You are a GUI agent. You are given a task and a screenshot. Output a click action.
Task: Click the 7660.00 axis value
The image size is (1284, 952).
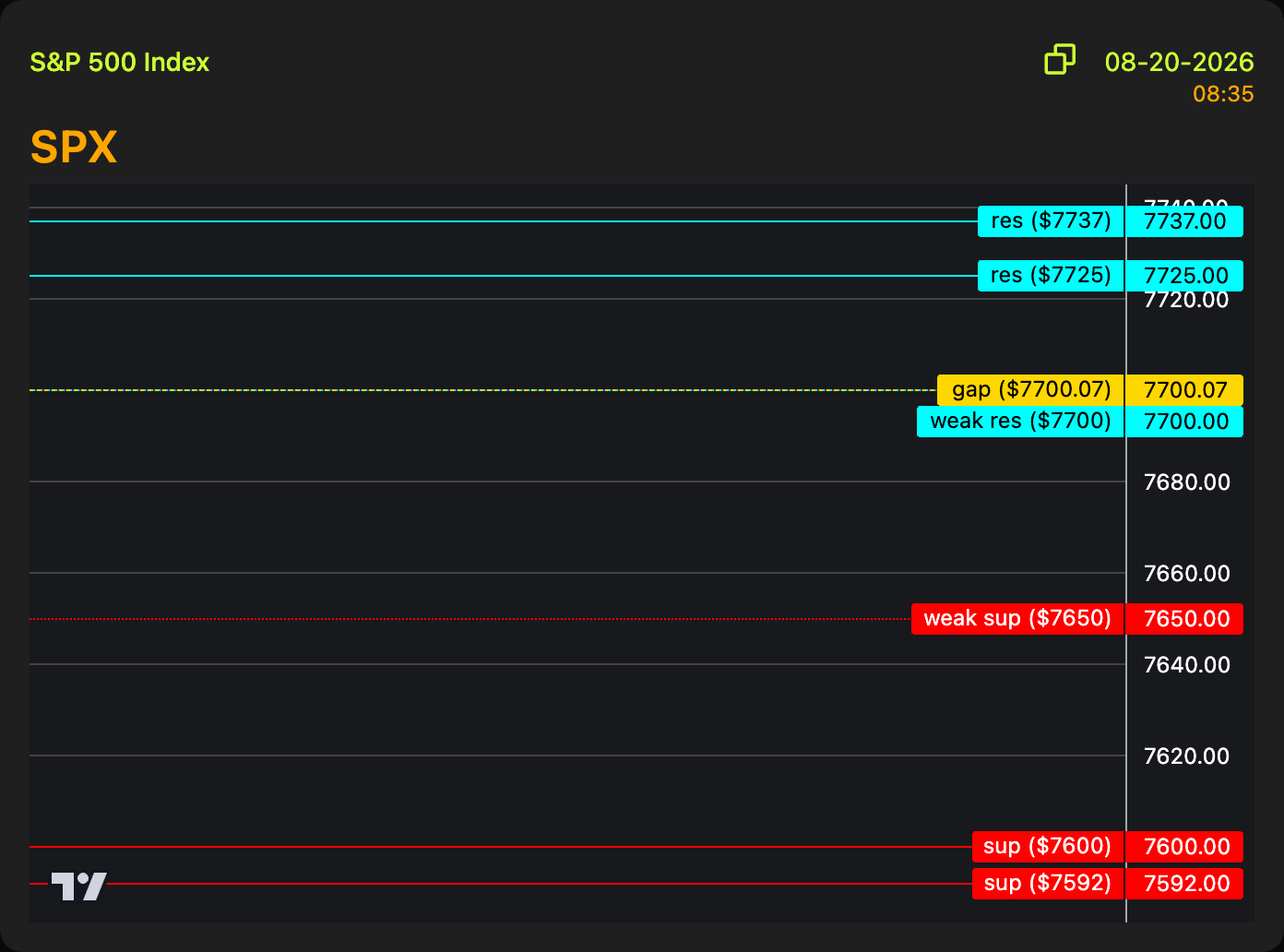1186,574
